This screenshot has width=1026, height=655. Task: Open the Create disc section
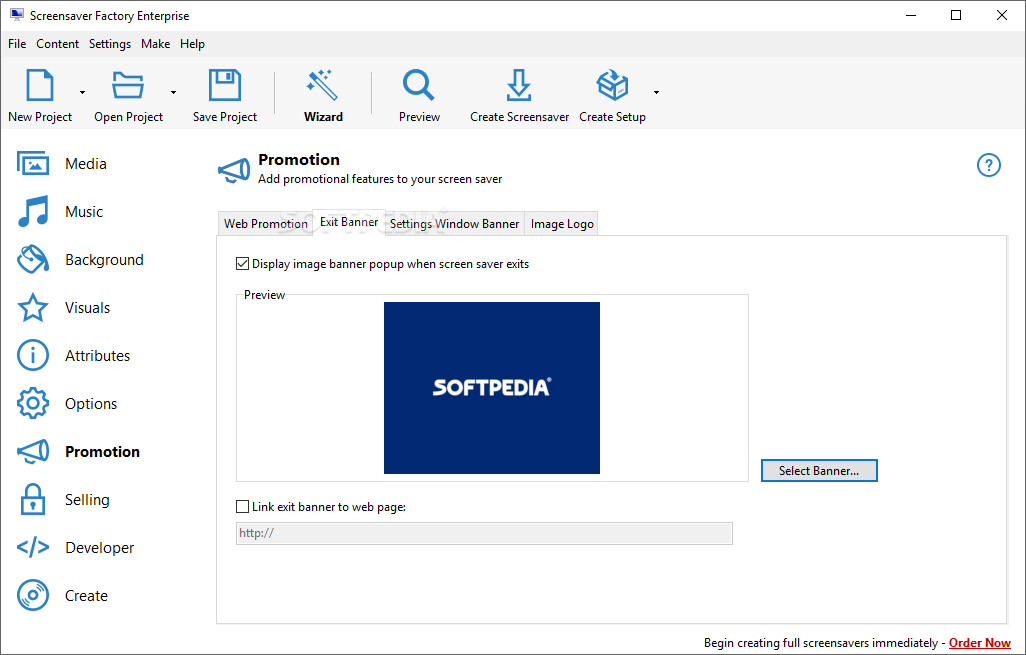[62, 595]
